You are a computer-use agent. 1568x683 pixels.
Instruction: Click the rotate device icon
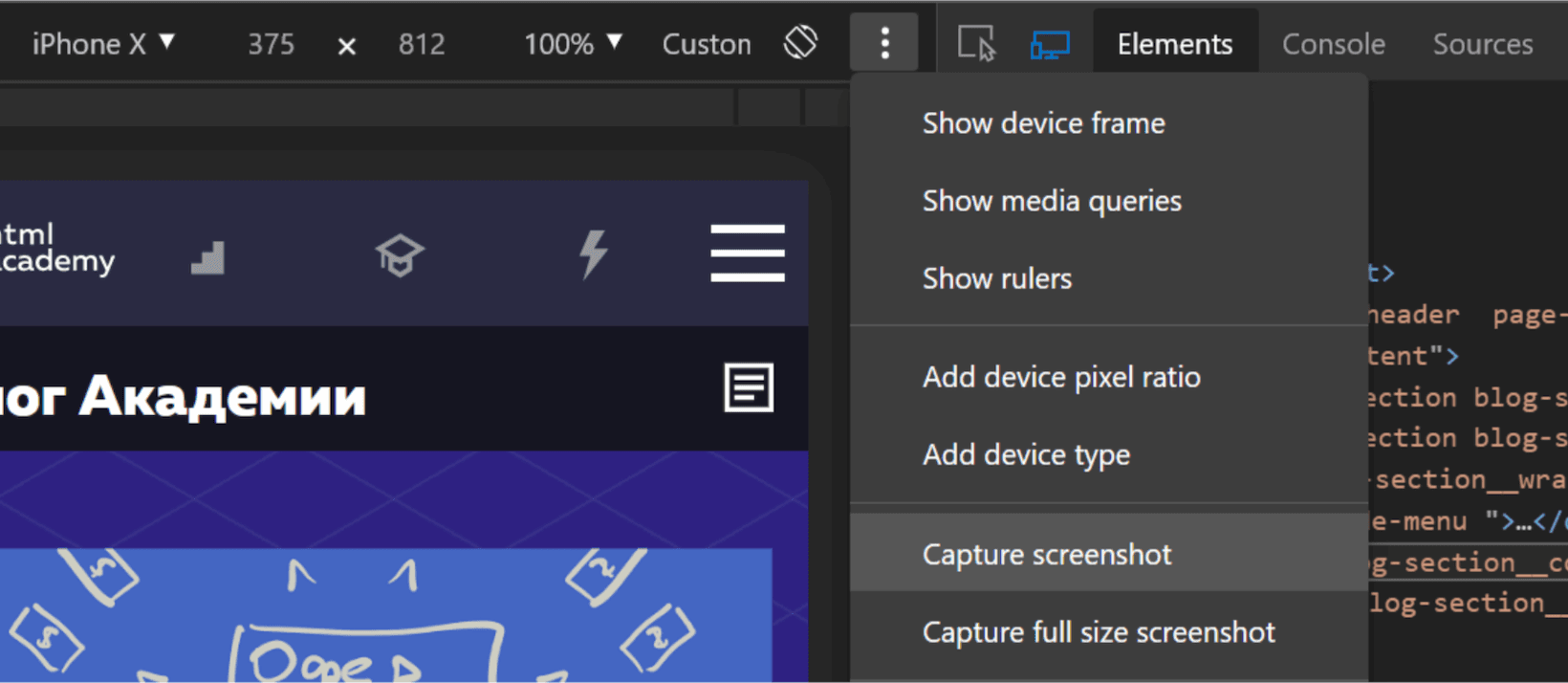tap(800, 42)
